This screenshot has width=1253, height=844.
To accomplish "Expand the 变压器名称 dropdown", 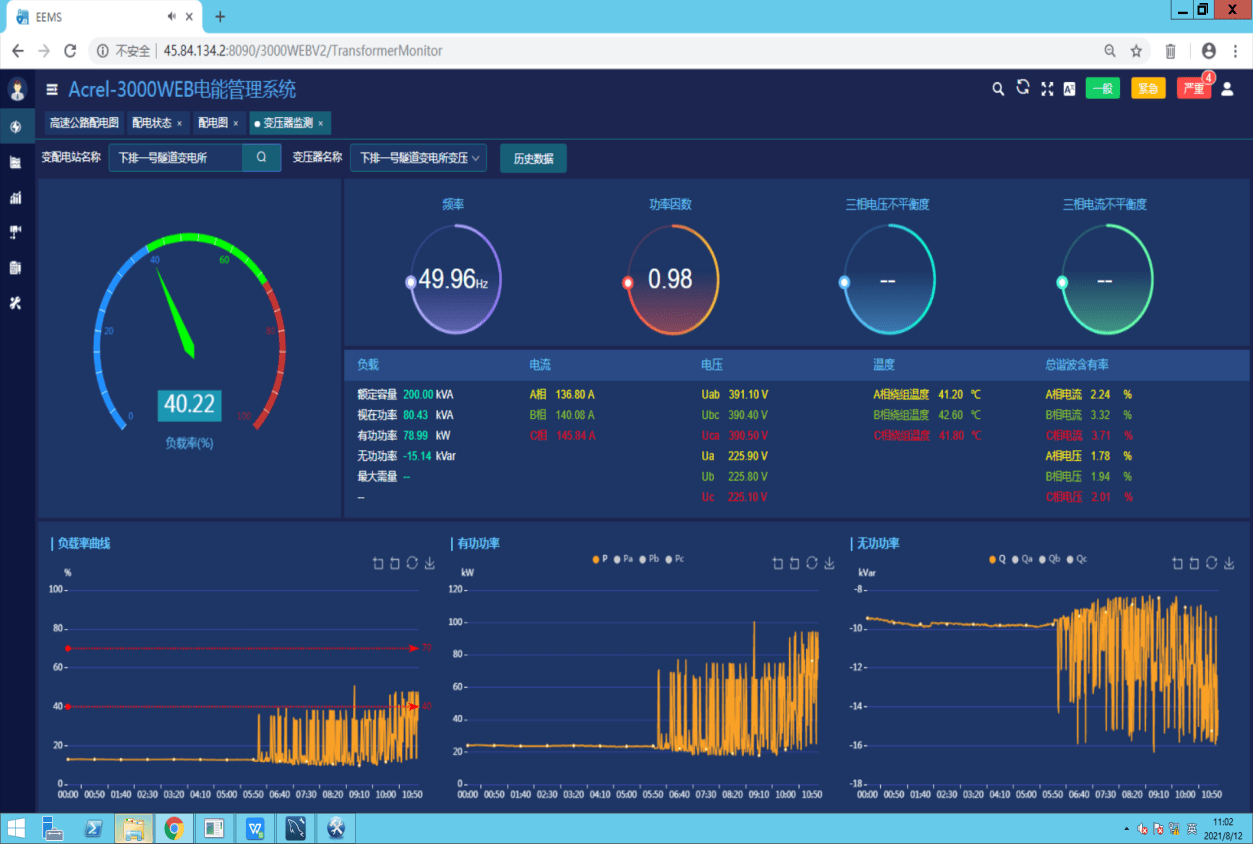I will click(x=418, y=158).
